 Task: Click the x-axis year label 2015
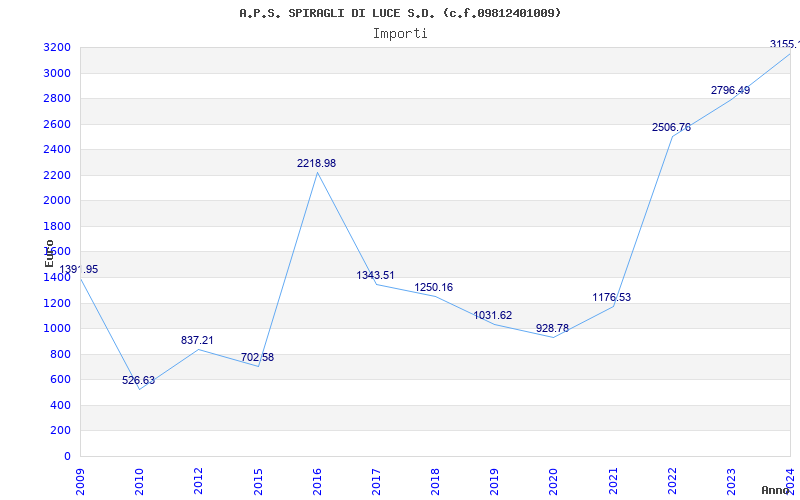(x=258, y=481)
